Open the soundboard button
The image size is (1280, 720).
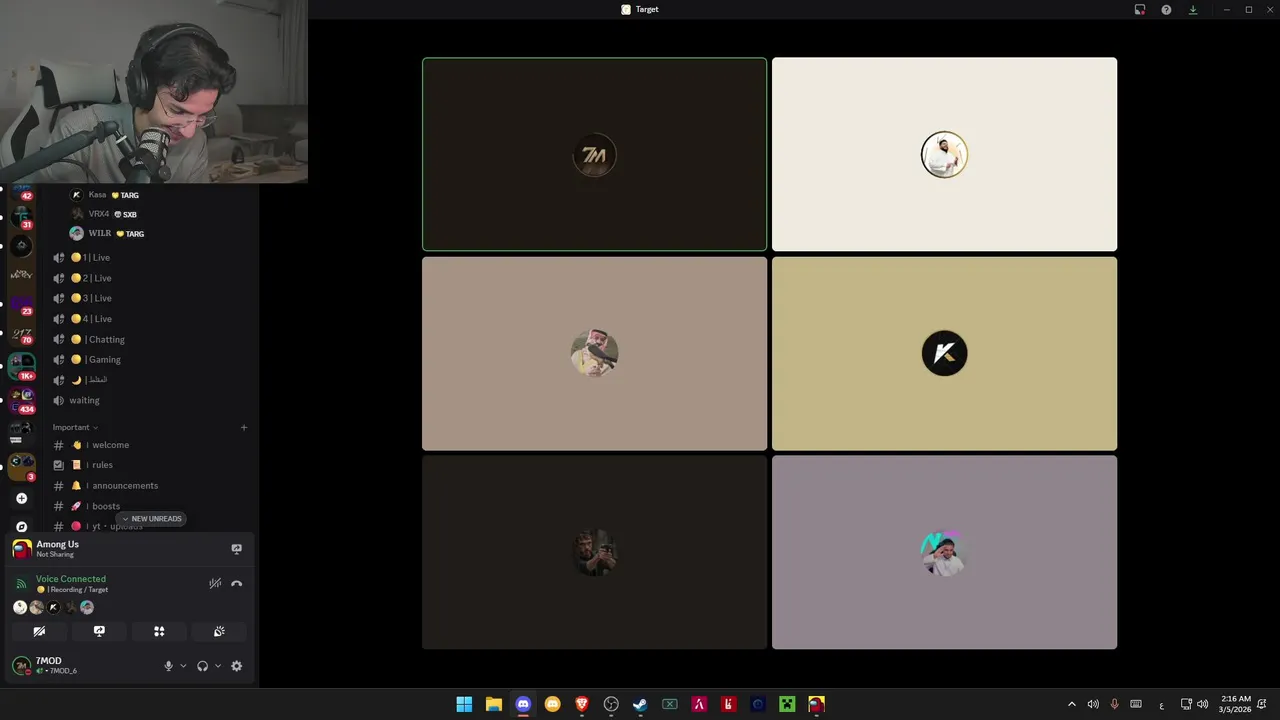(219, 631)
